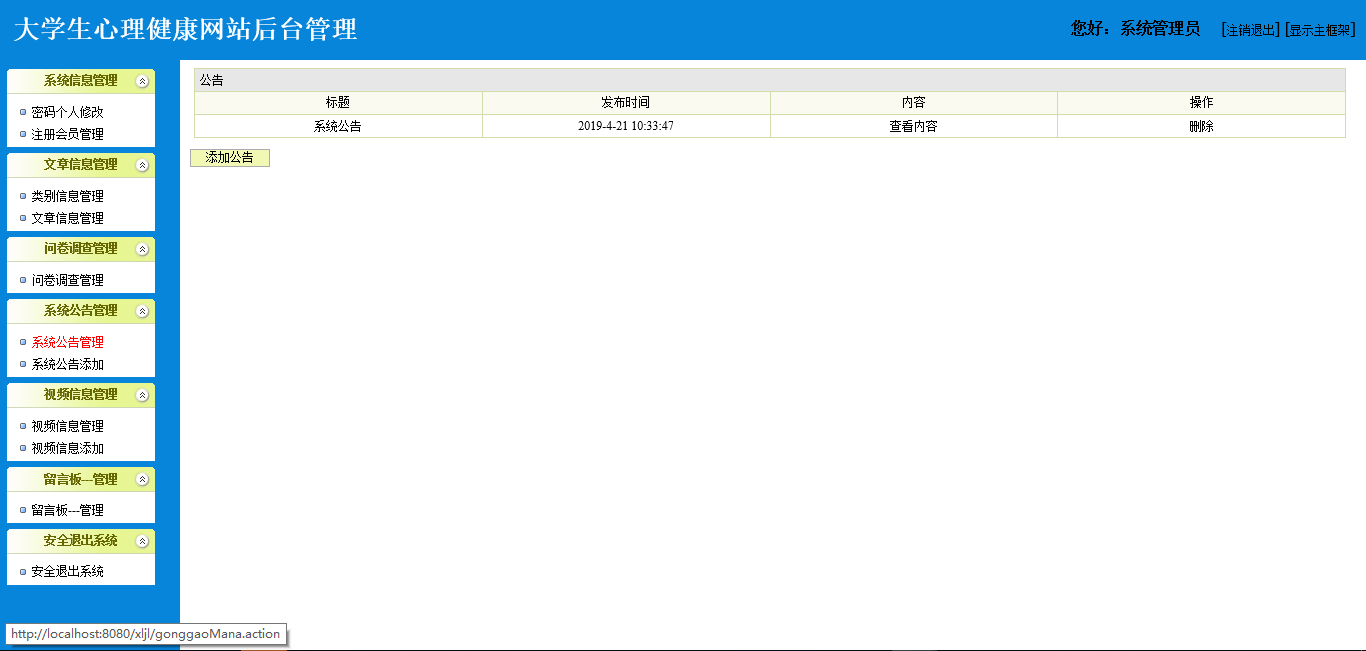Click bullet icon beside 留言板---管理 link

pyautogui.click(x=23, y=510)
